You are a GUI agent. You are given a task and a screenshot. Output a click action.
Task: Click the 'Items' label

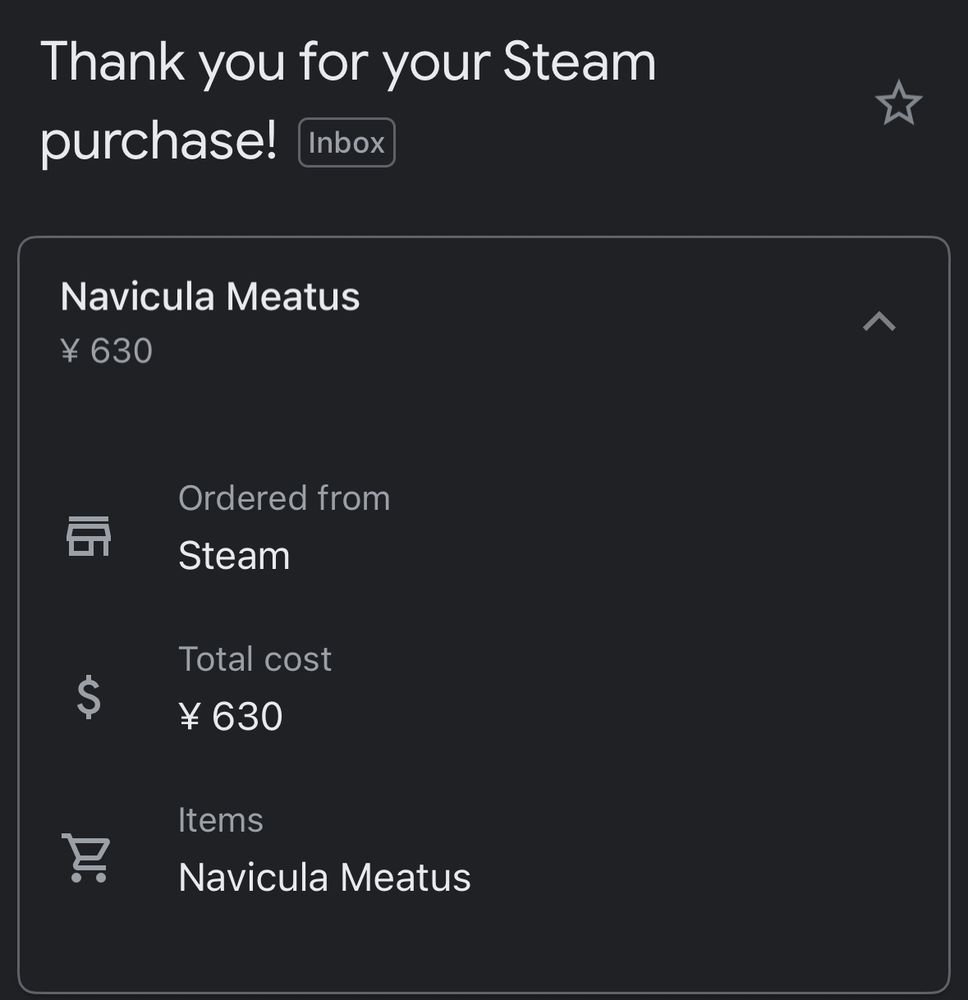(221, 820)
